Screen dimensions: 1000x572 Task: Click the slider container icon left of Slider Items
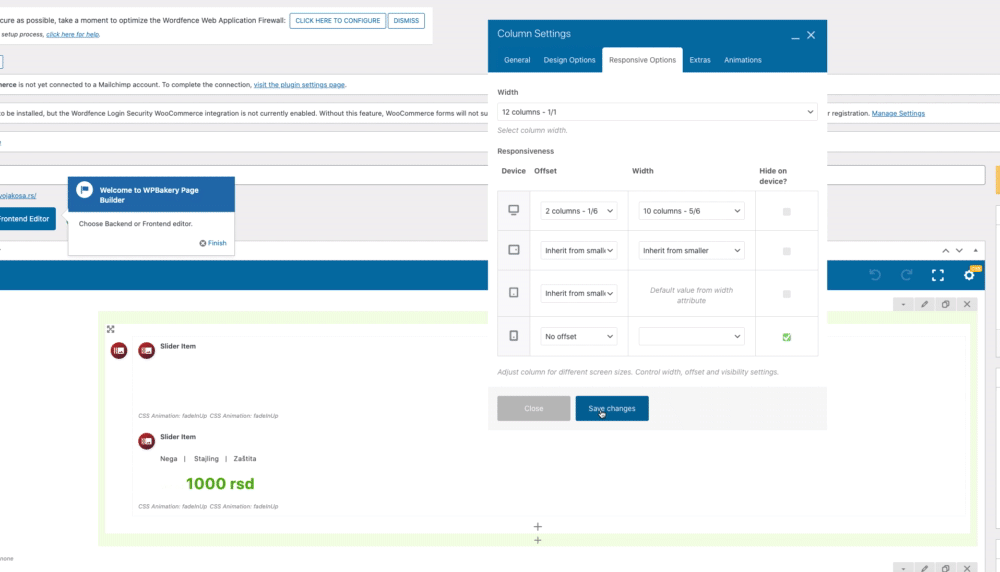pos(119,350)
